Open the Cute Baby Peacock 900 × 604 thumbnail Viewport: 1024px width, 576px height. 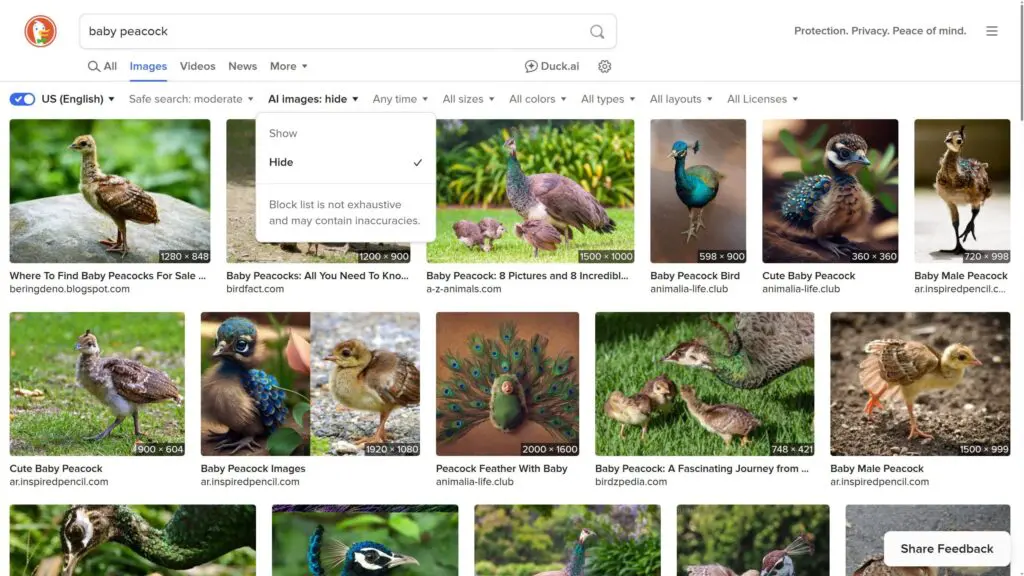97,384
